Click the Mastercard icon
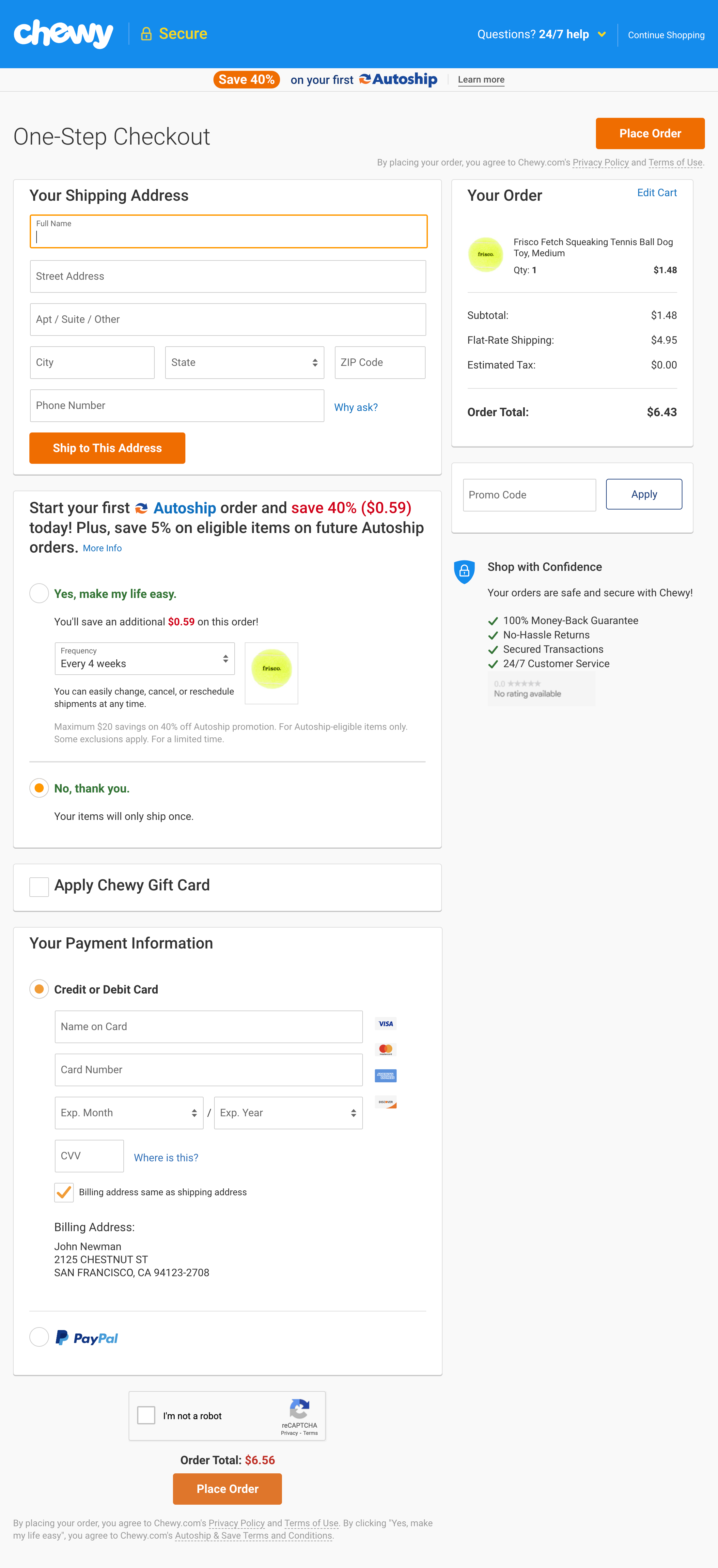The width and height of the screenshot is (718, 1568). tap(386, 1049)
